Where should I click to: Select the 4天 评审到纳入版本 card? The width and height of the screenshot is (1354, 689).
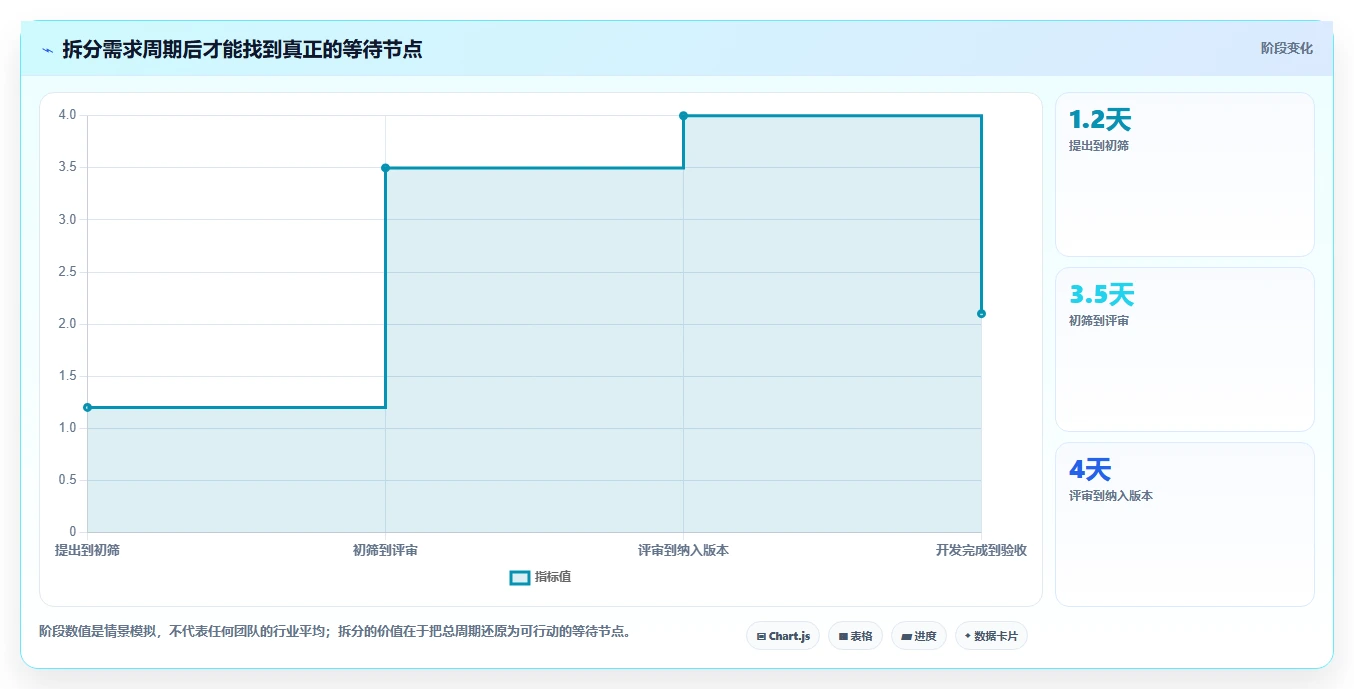pos(1184,525)
